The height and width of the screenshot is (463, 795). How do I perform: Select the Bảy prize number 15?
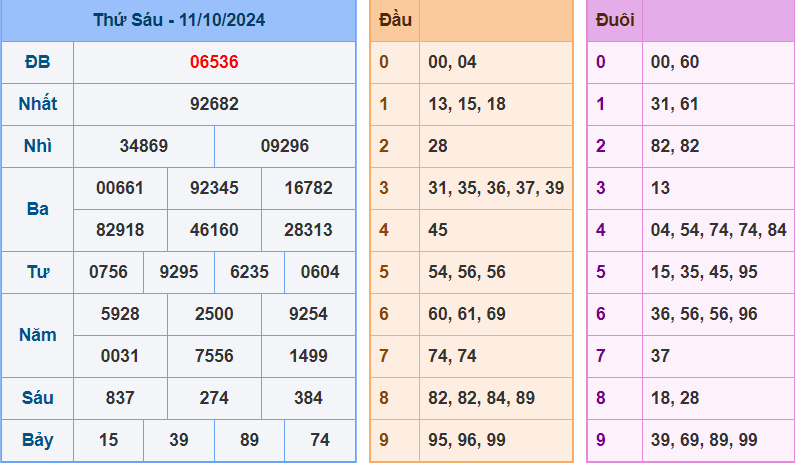108,440
